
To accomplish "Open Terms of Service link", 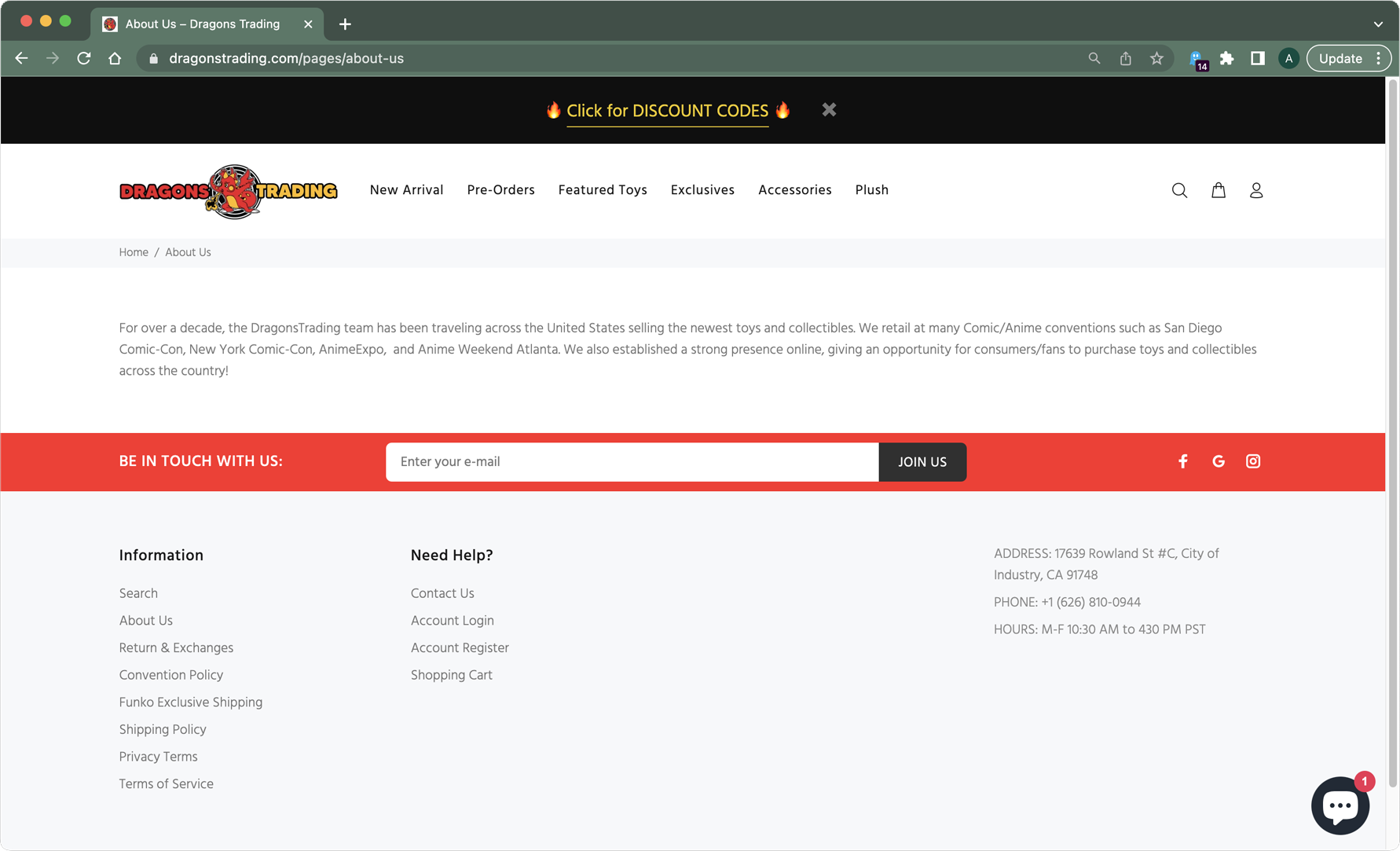I will tap(166, 784).
